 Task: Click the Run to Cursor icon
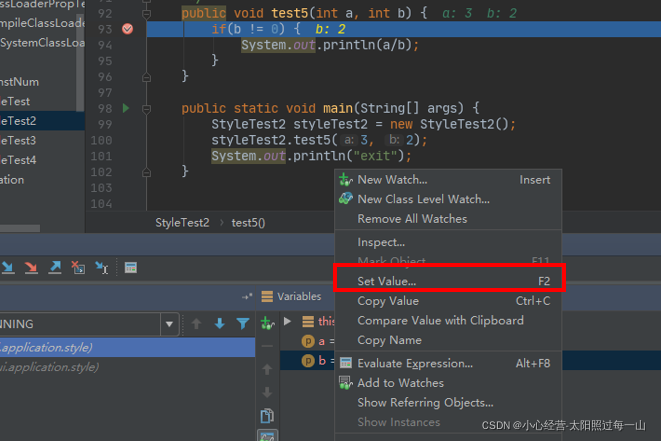pyautogui.click(x=102, y=267)
